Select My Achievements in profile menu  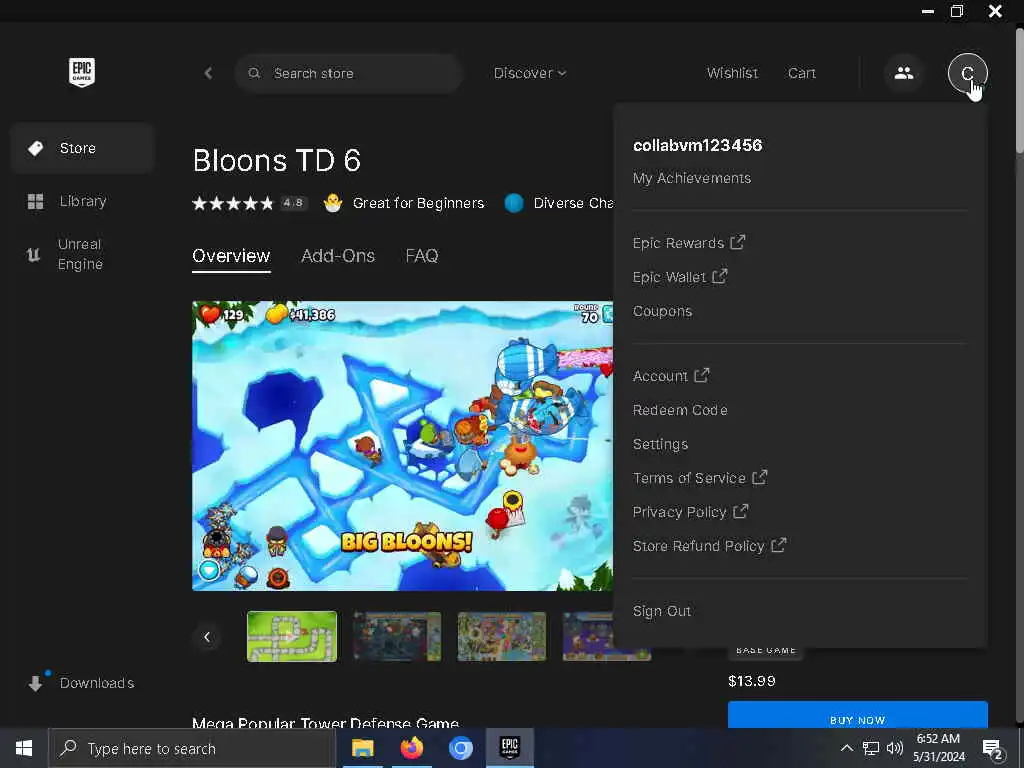(692, 178)
